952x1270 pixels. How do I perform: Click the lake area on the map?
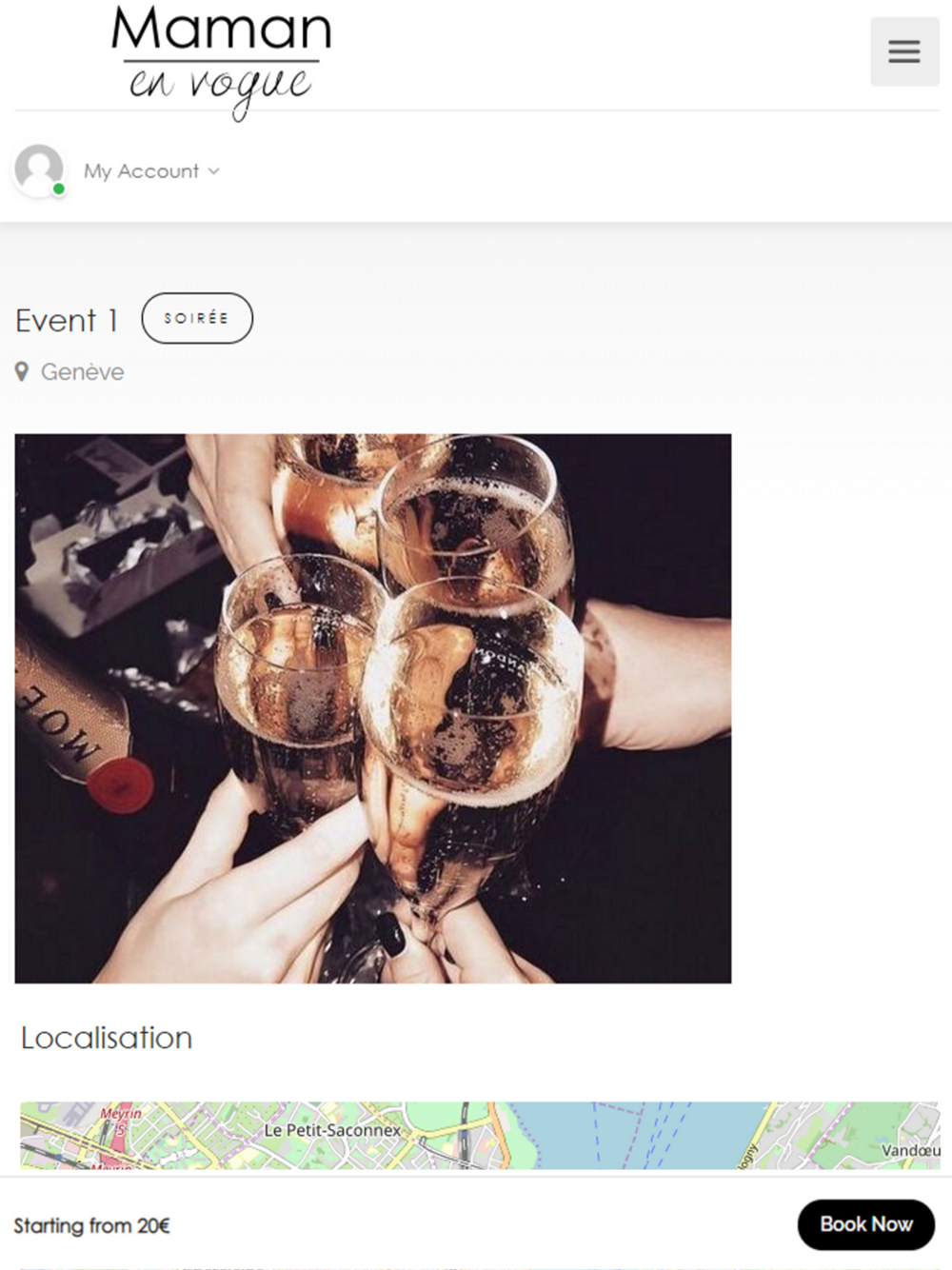pos(628,1135)
